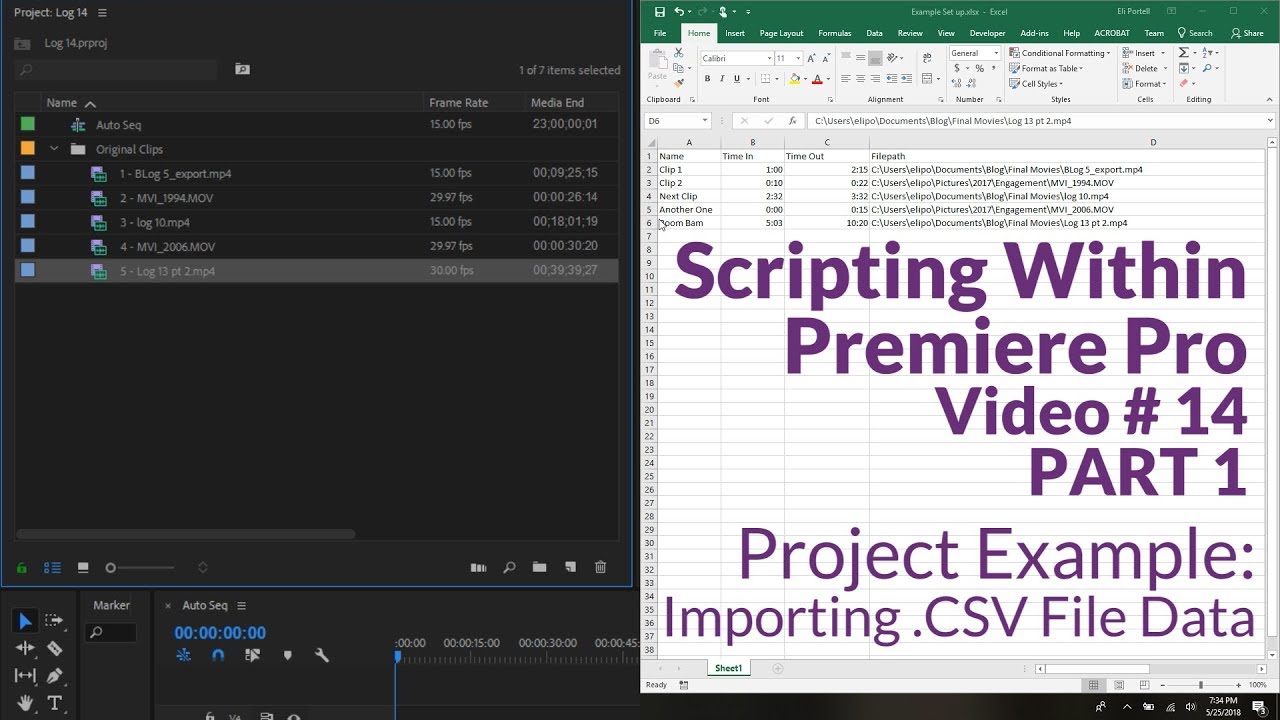This screenshot has width=1280, height=720.
Task: Toggle Bold formatting in Excel
Action: pyautogui.click(x=707, y=79)
